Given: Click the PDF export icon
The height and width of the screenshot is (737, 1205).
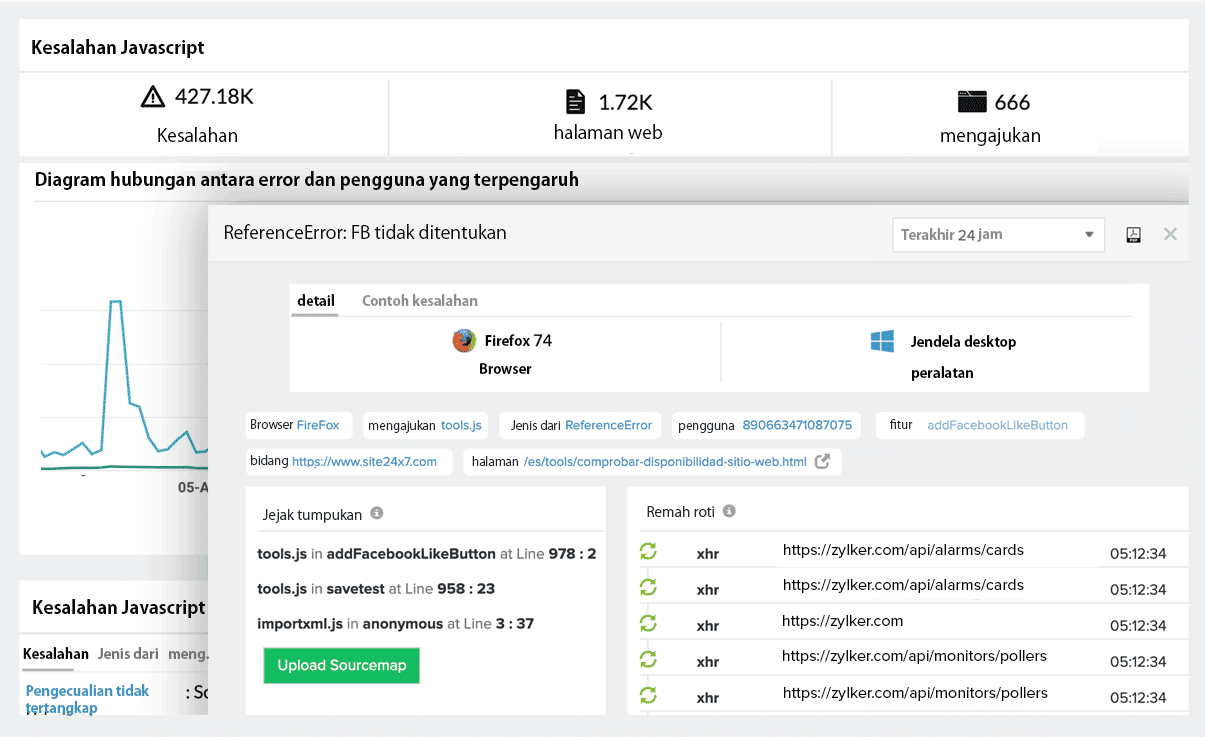Looking at the screenshot, I should [1133, 234].
